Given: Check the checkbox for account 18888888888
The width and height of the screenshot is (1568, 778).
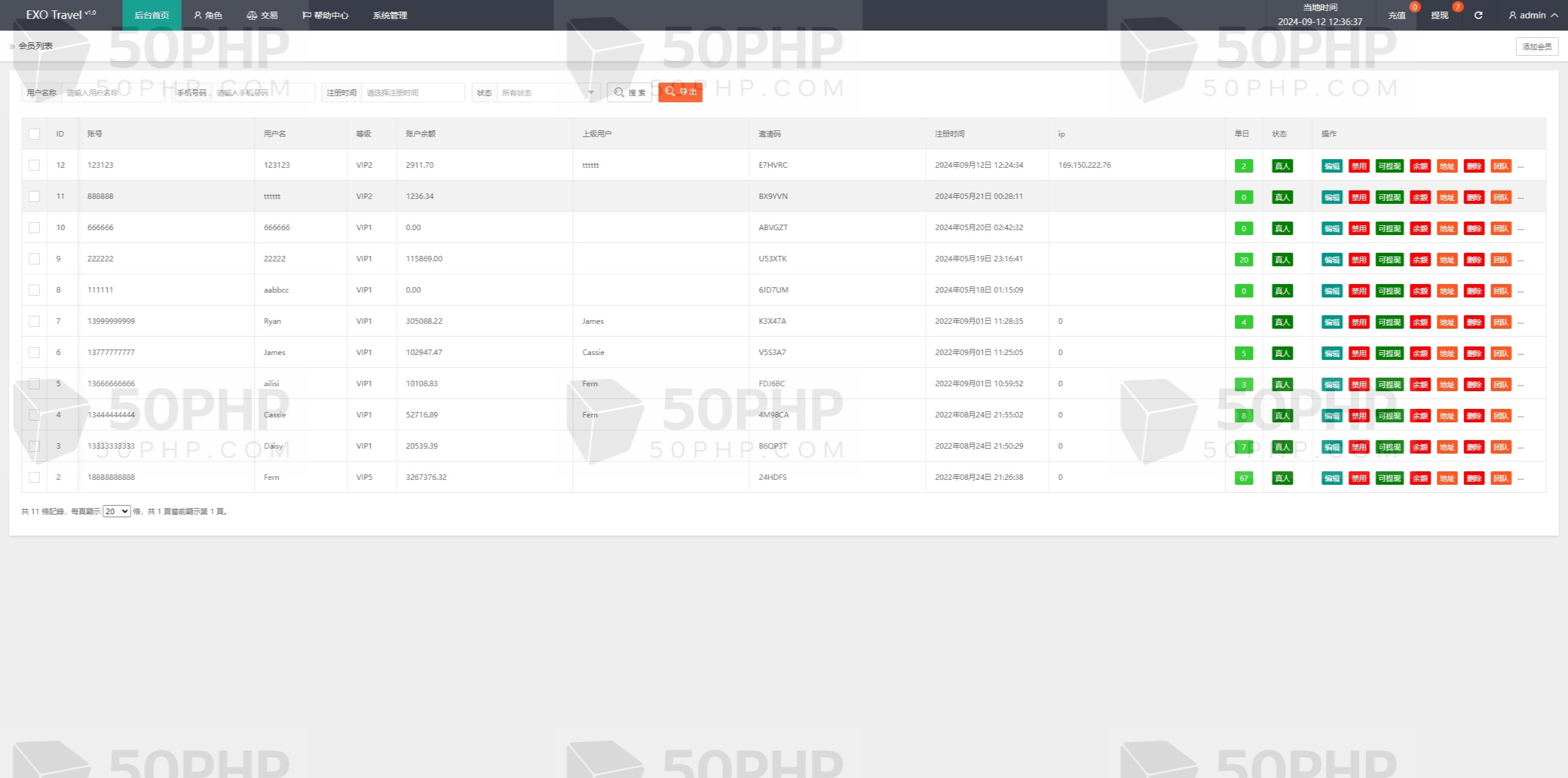Looking at the screenshot, I should click(x=34, y=477).
